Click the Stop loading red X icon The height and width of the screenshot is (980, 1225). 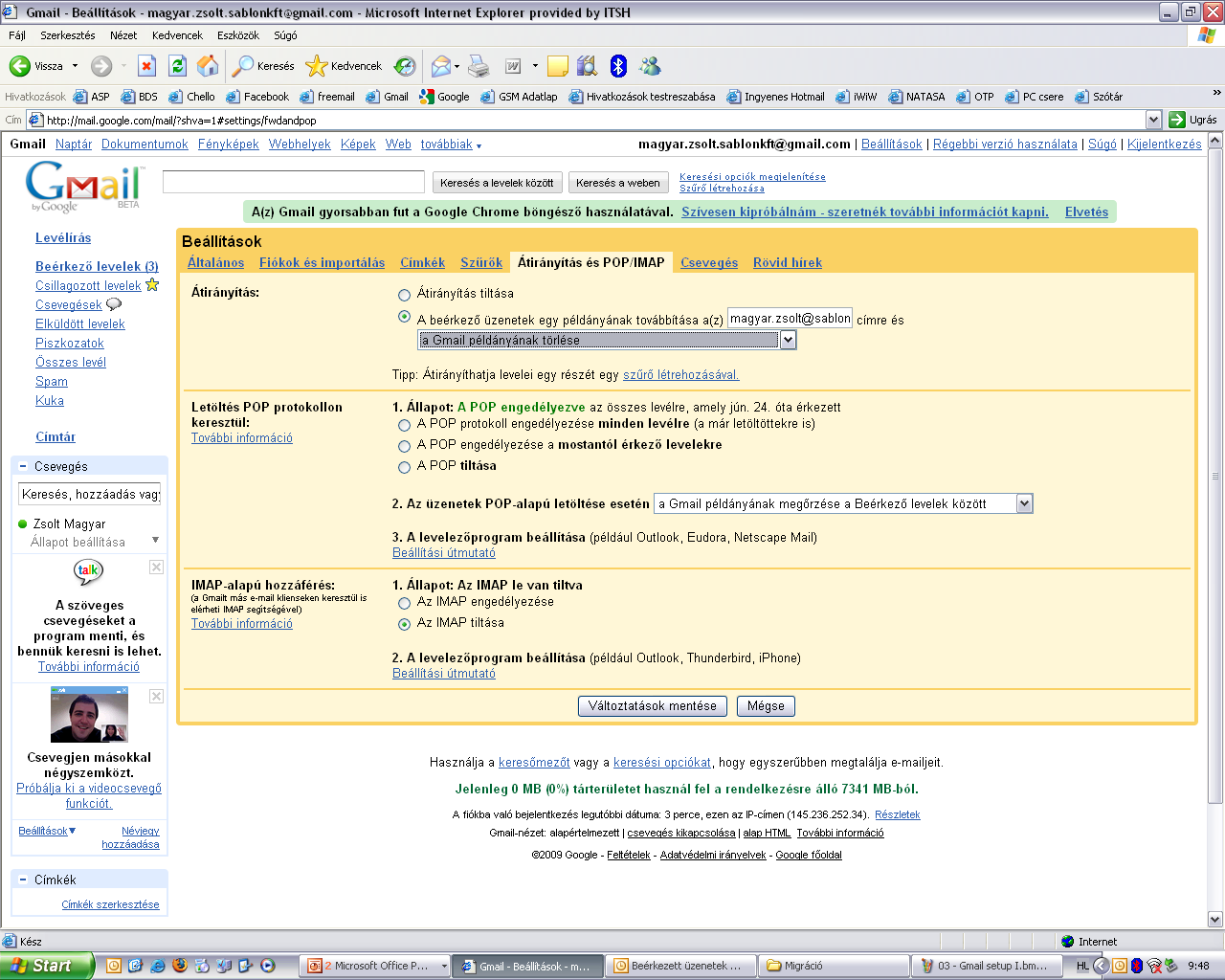[146, 66]
